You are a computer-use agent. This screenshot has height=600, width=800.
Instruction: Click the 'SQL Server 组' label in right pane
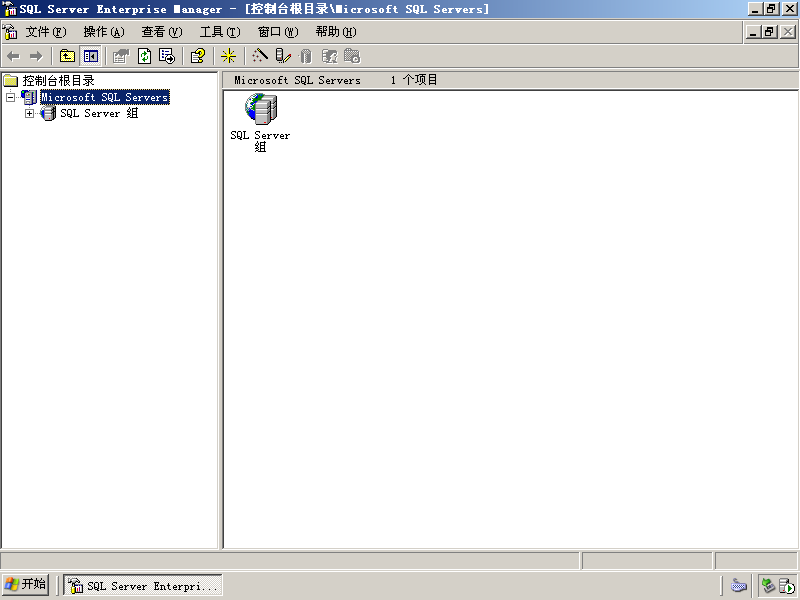[260, 141]
